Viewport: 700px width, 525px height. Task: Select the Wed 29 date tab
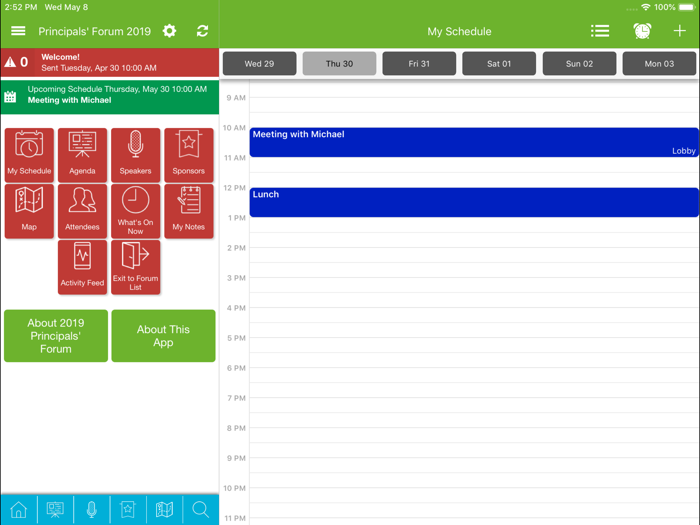[x=259, y=63]
